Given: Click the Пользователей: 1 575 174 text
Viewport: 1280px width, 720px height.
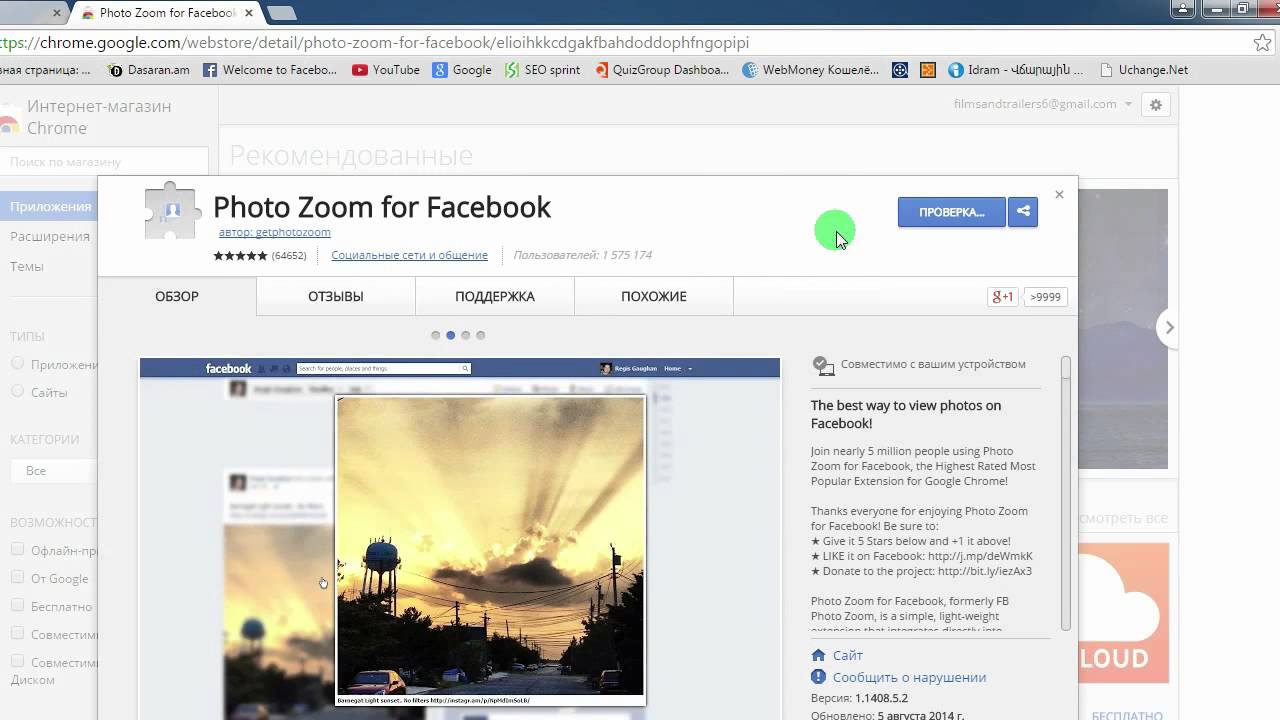Looking at the screenshot, I should (x=583, y=255).
